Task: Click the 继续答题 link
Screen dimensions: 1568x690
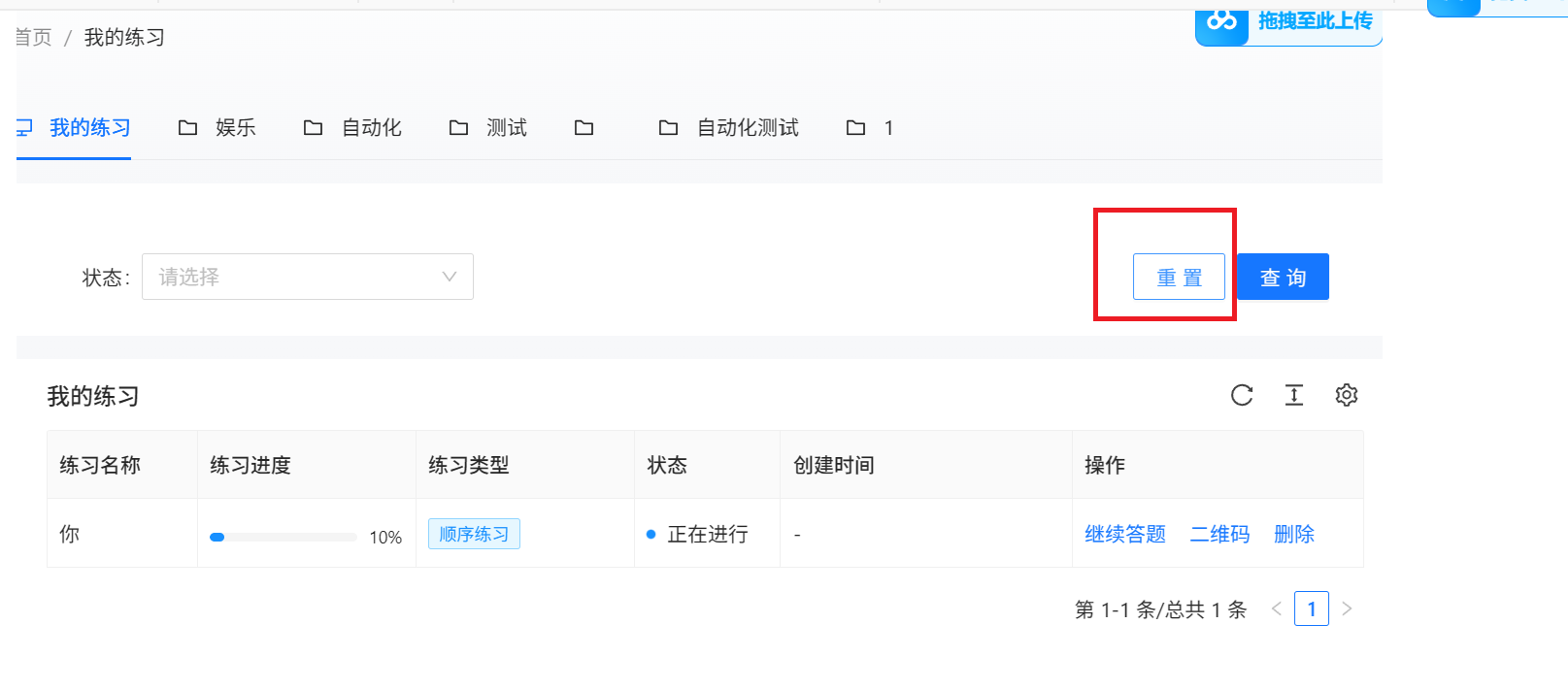Action: (1125, 534)
